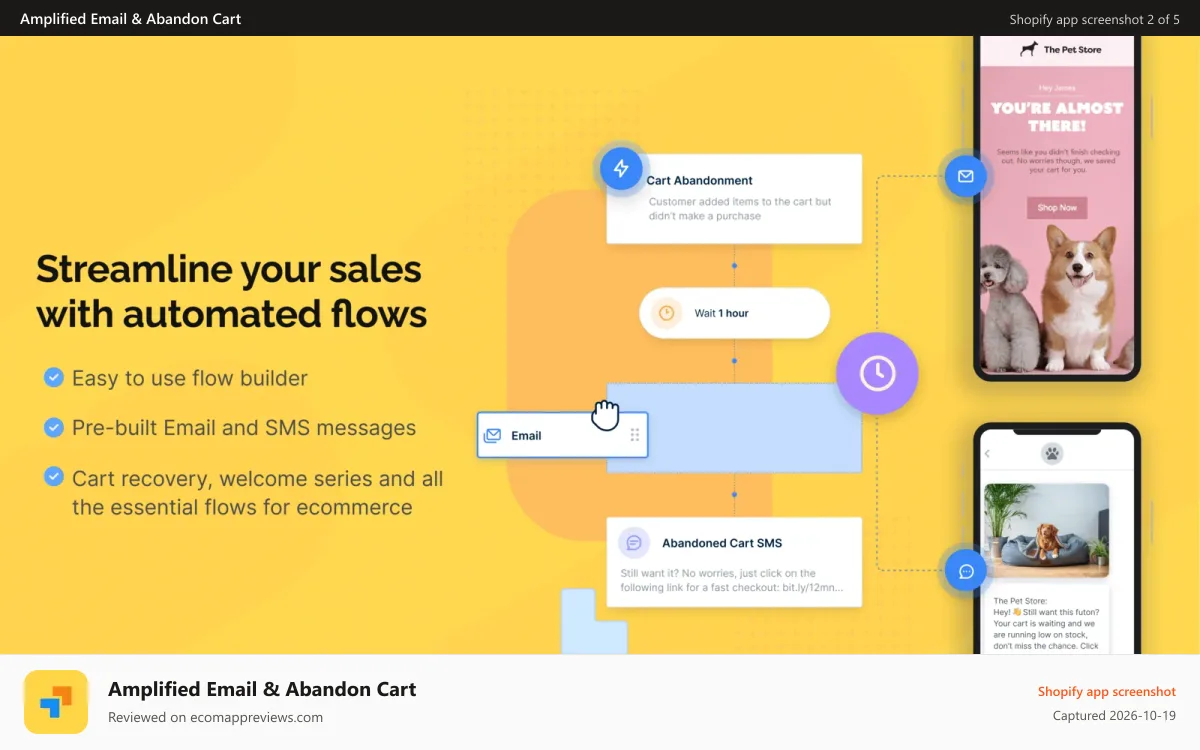The image size is (1200, 750).
Task: Click the orange clock icon beside Wait 1 hour
Action: 666,313
